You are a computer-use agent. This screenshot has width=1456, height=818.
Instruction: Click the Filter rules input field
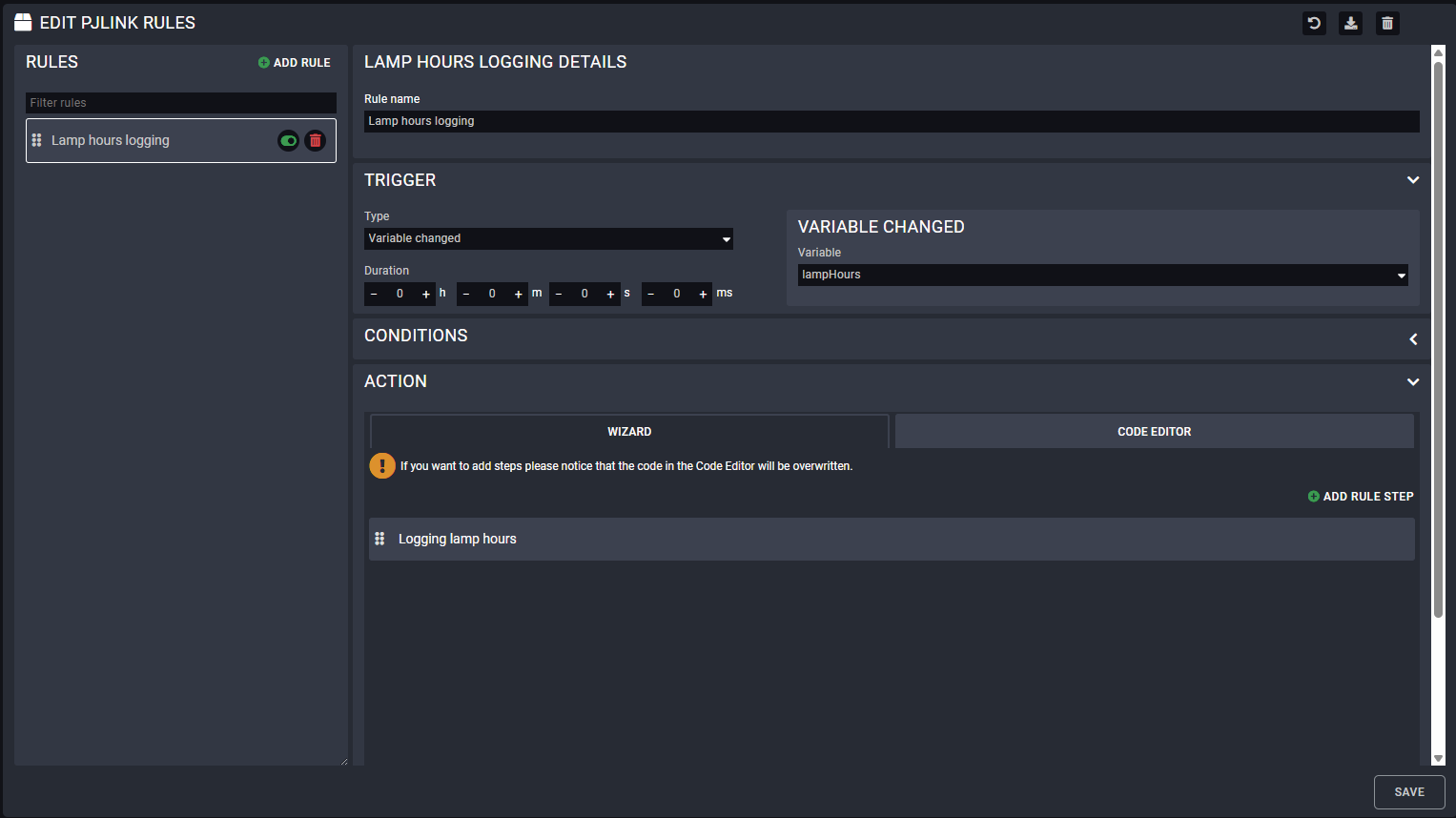pos(181,103)
